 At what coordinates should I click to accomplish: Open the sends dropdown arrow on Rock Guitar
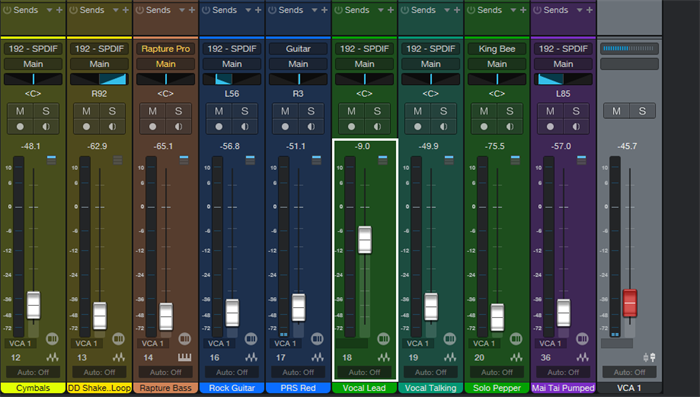point(248,10)
